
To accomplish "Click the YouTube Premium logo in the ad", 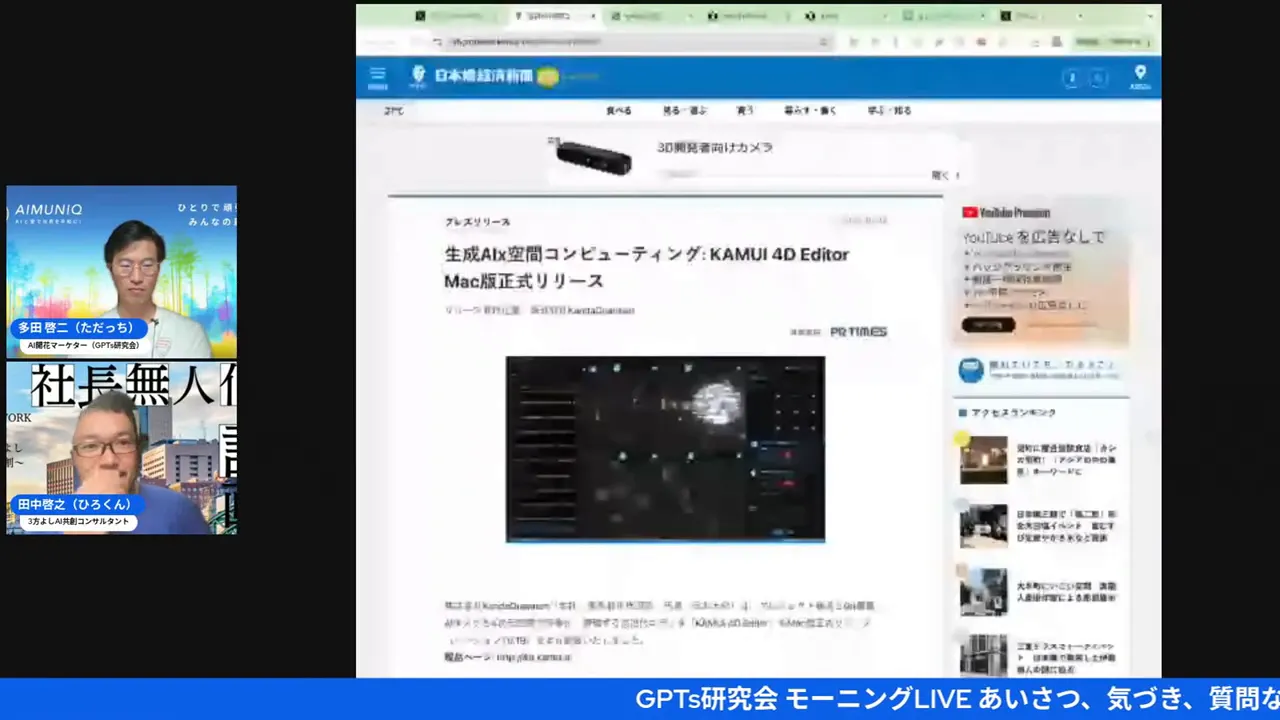I will (x=1006, y=212).
